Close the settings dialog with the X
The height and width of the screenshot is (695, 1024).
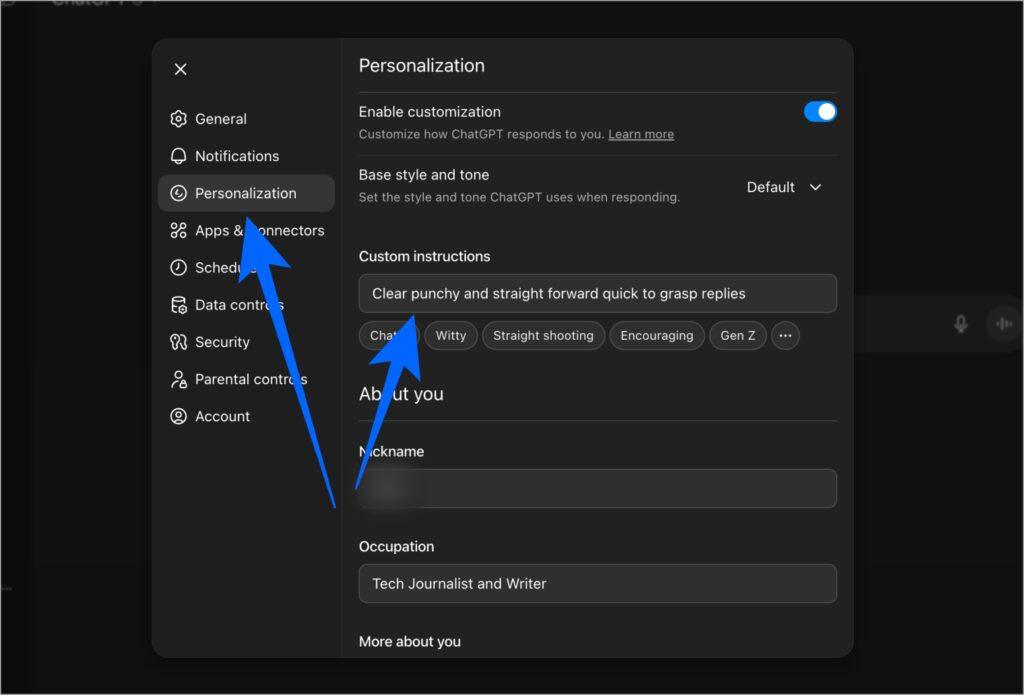pyautogui.click(x=180, y=69)
